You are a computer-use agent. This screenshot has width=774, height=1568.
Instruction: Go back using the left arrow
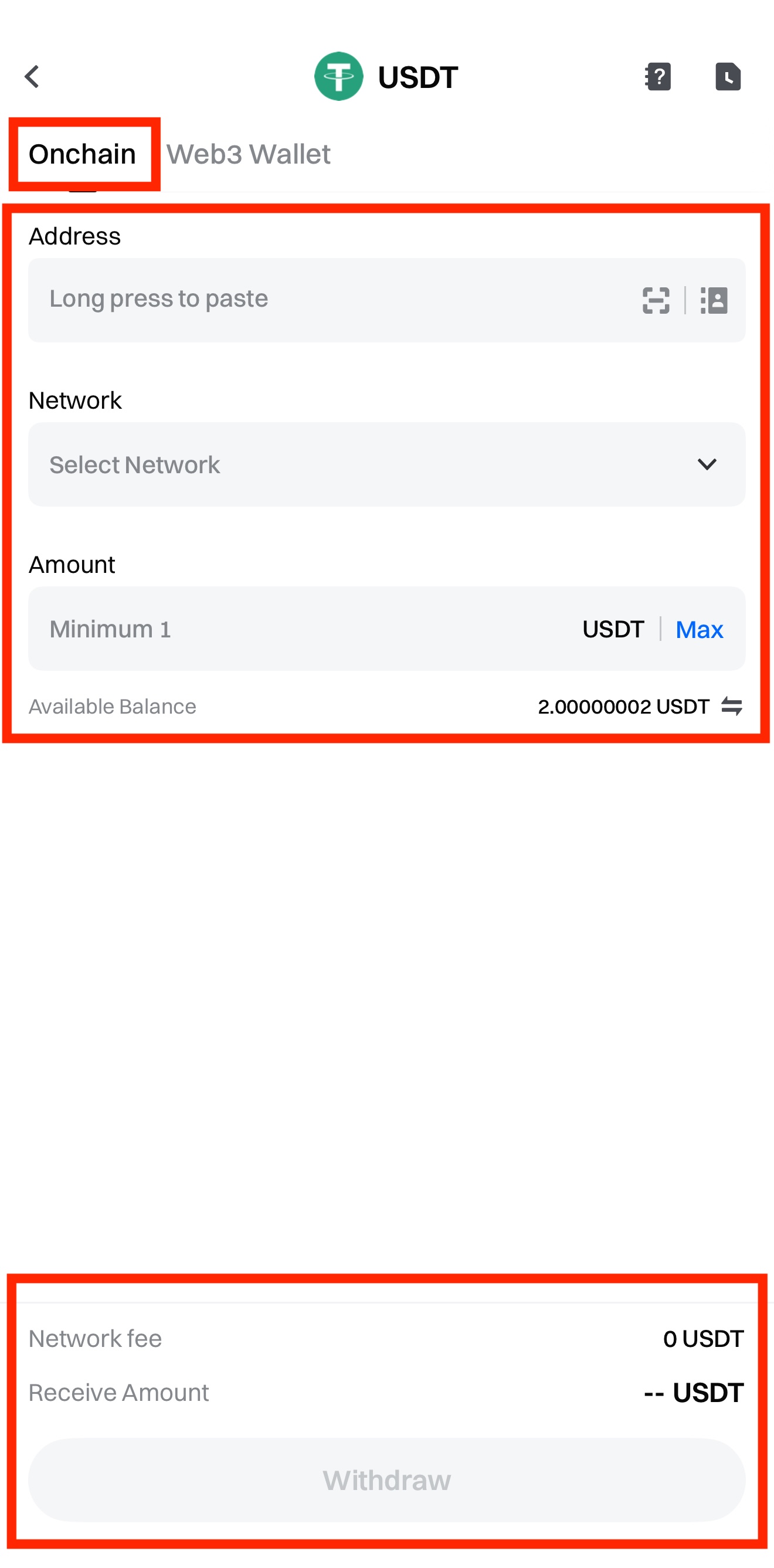point(32,77)
